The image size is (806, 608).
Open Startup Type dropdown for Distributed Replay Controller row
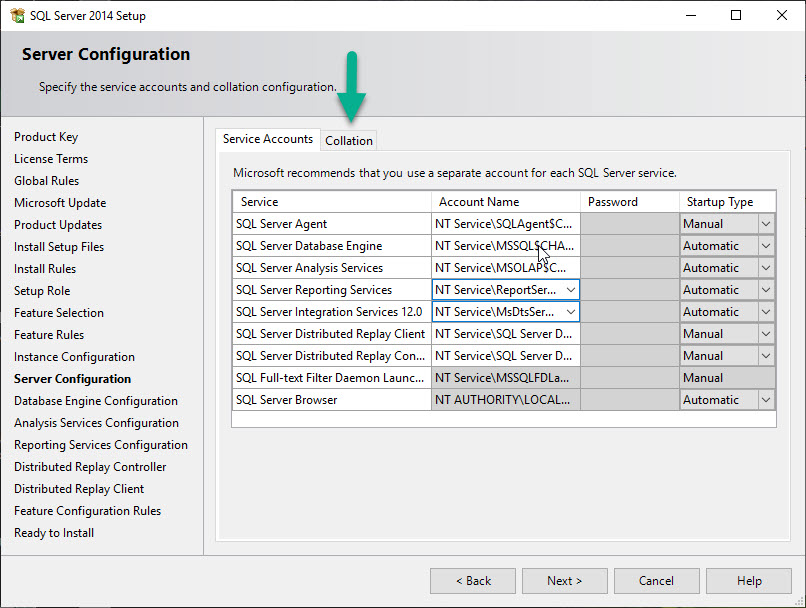(766, 356)
